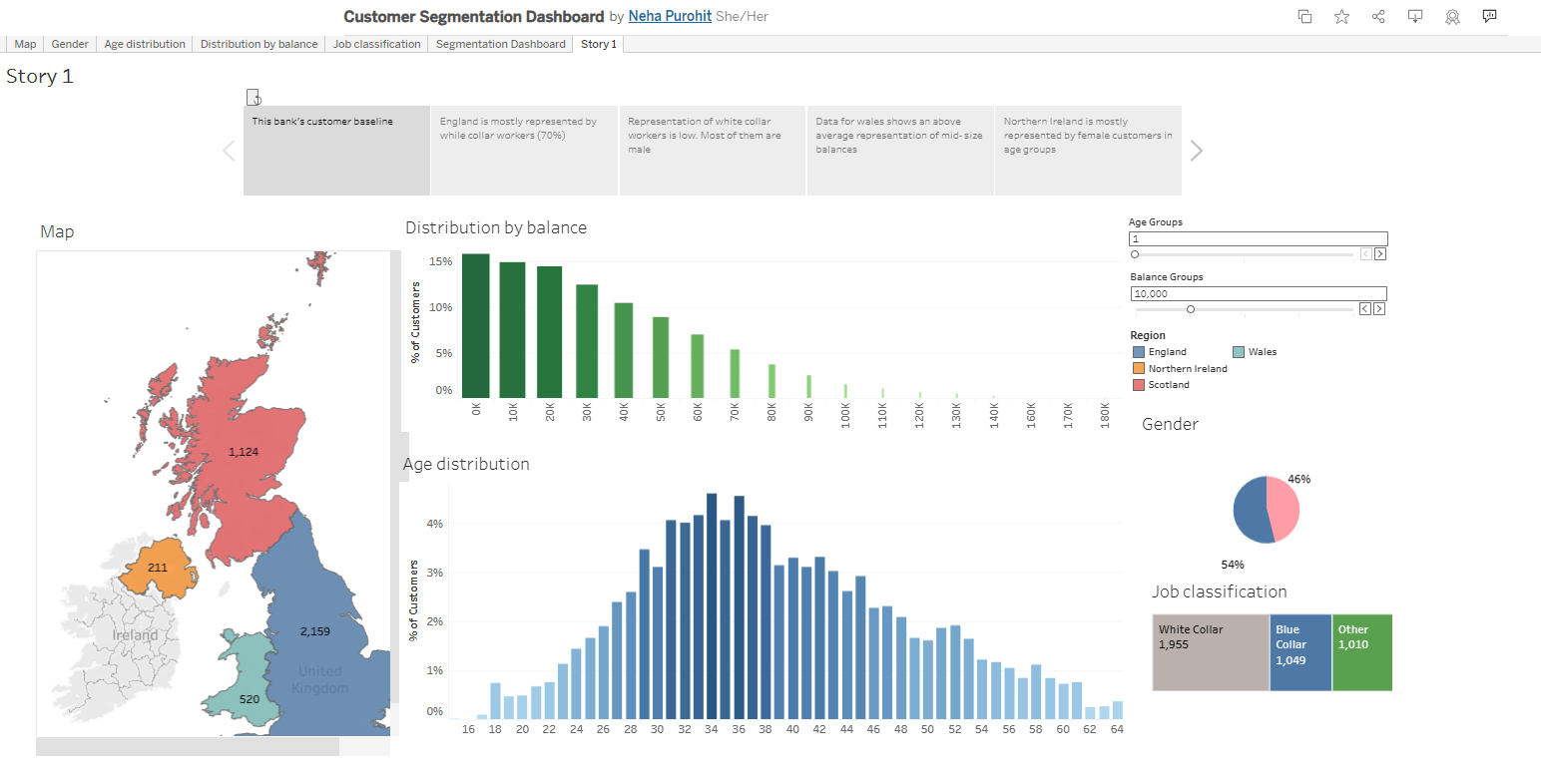Select the story point about Wales mid-size balances
Screen dimensions: 1541x784
pos(900,151)
